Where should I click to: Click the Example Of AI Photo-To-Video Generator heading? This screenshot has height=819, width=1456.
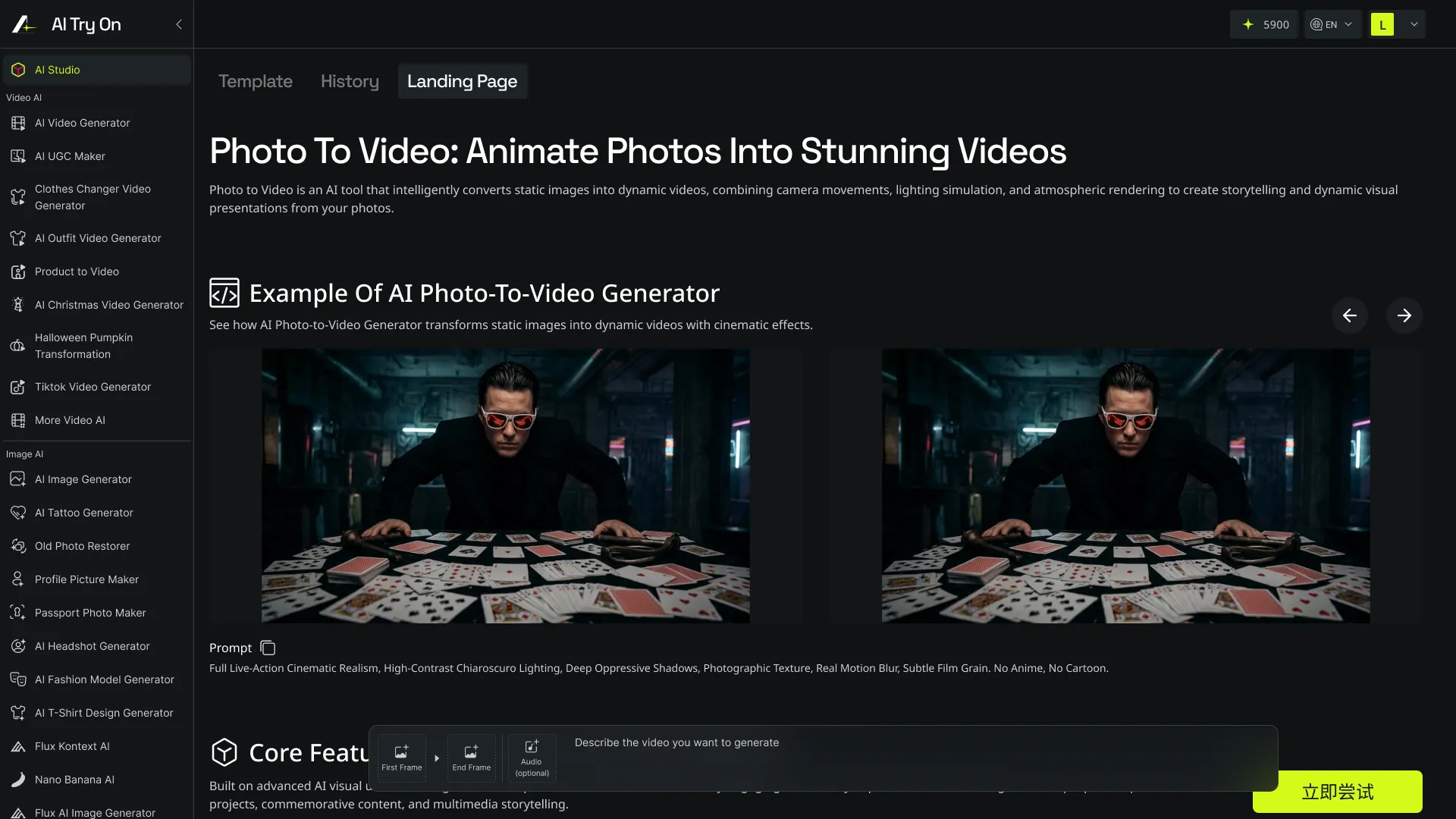click(x=485, y=293)
